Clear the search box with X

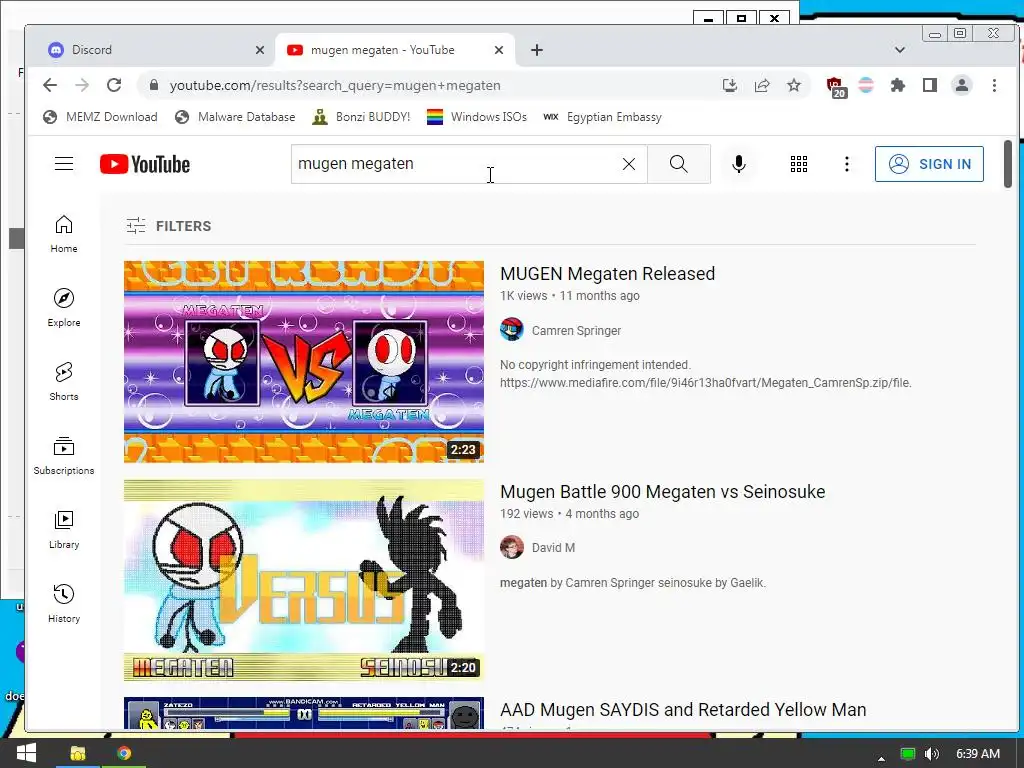628,164
